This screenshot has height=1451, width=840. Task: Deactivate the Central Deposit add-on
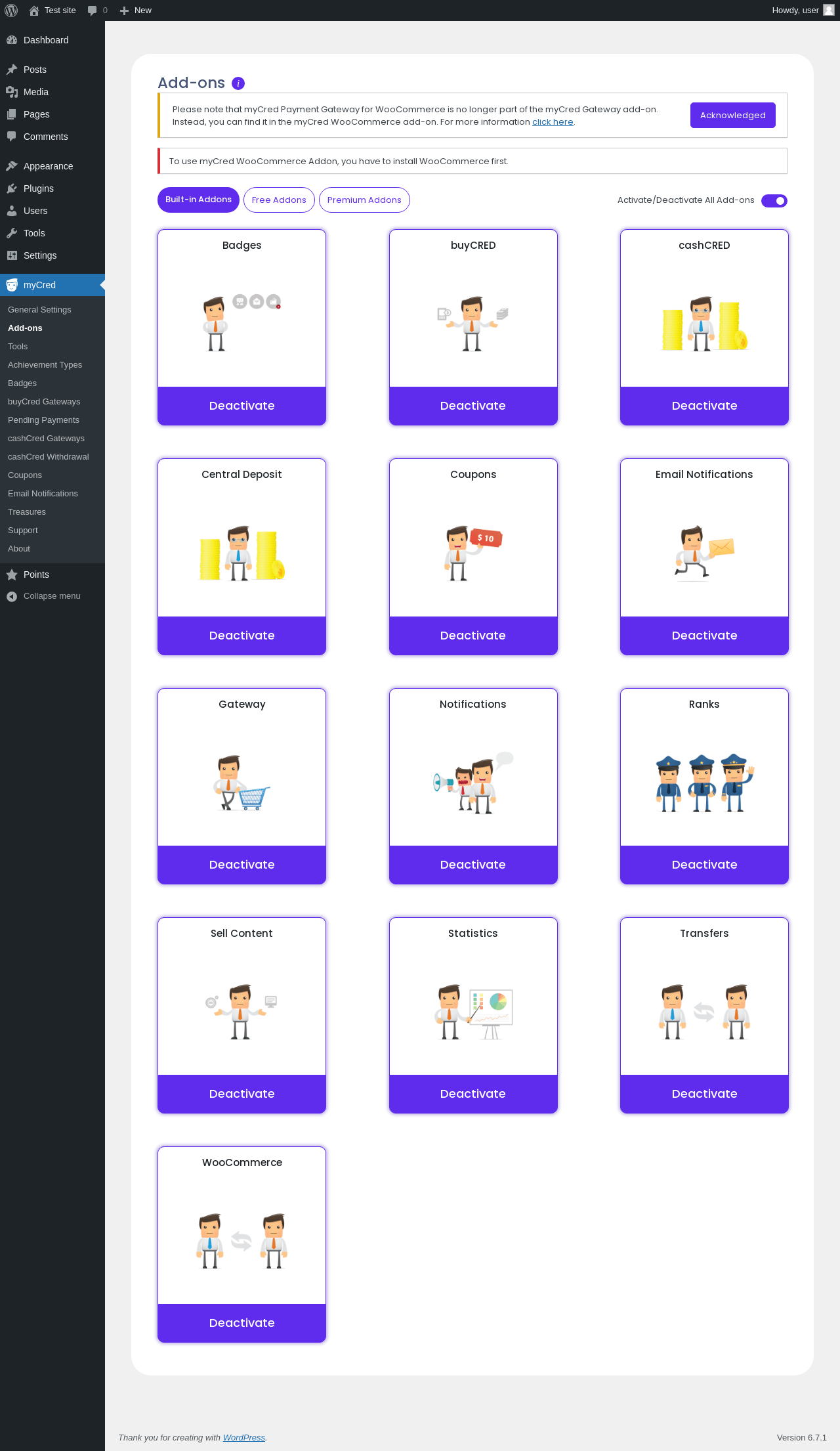(241, 636)
